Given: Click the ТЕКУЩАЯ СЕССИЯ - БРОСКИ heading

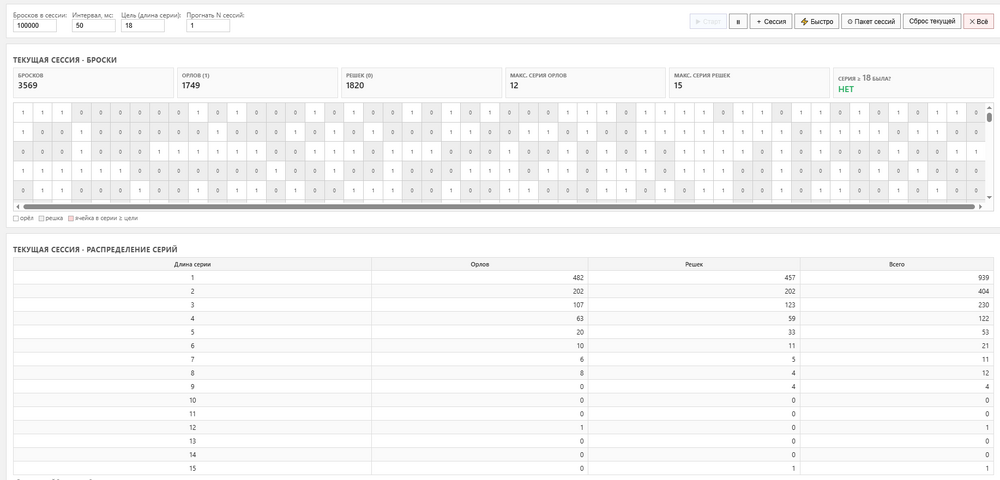Looking at the screenshot, I should pyautogui.click(x=65, y=60).
